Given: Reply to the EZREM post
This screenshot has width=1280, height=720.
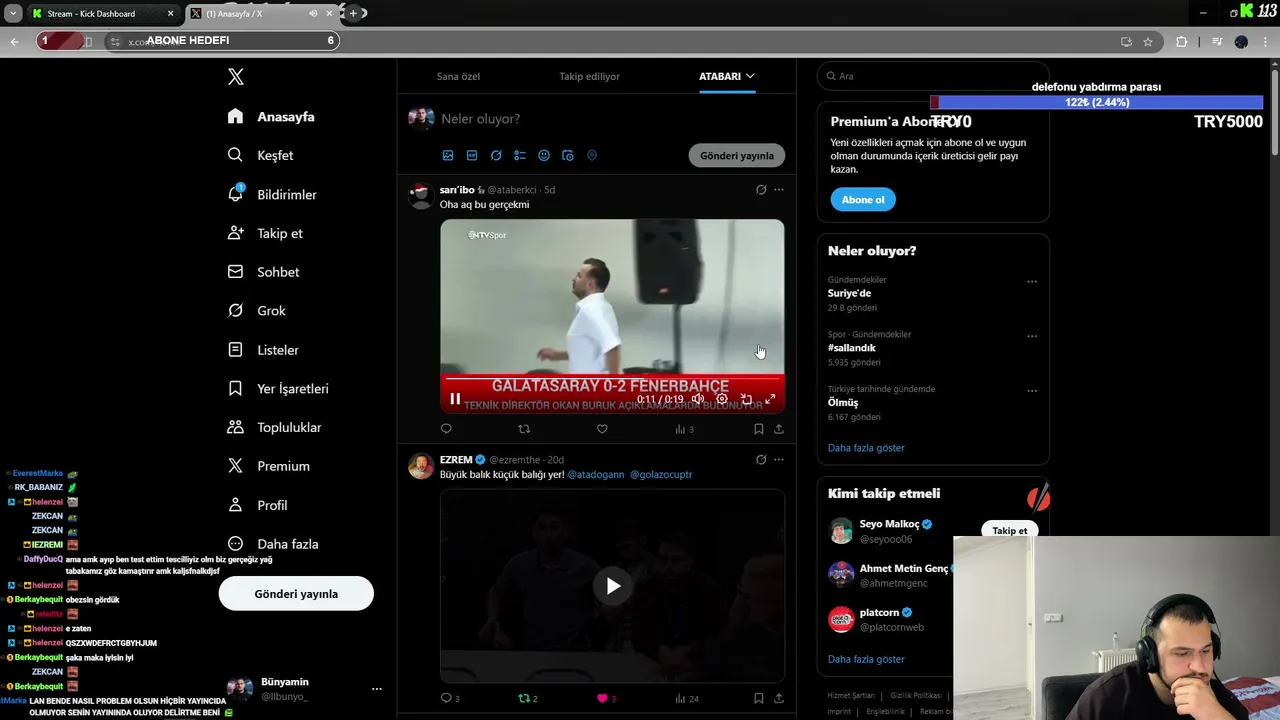Looking at the screenshot, I should [x=450, y=698].
